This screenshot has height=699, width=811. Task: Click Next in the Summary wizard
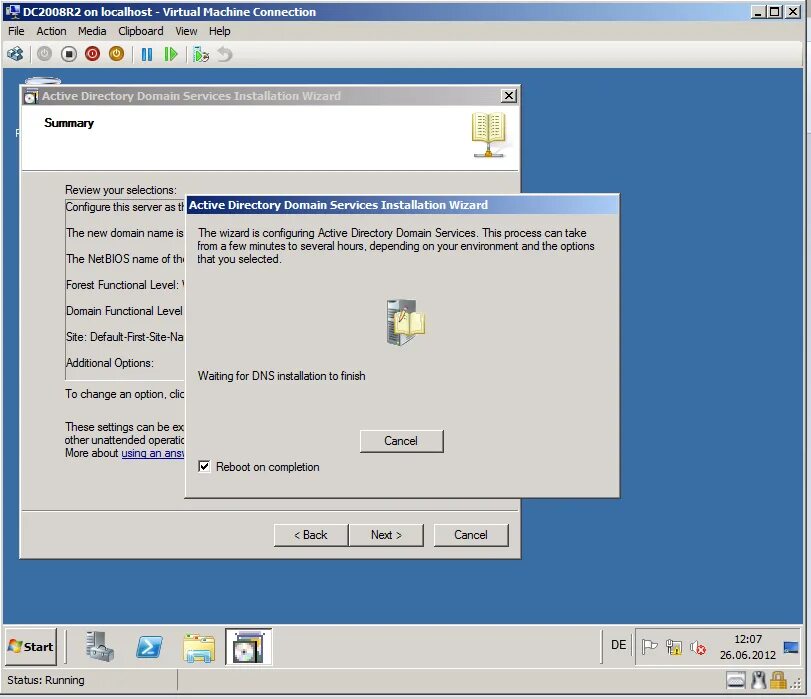386,535
